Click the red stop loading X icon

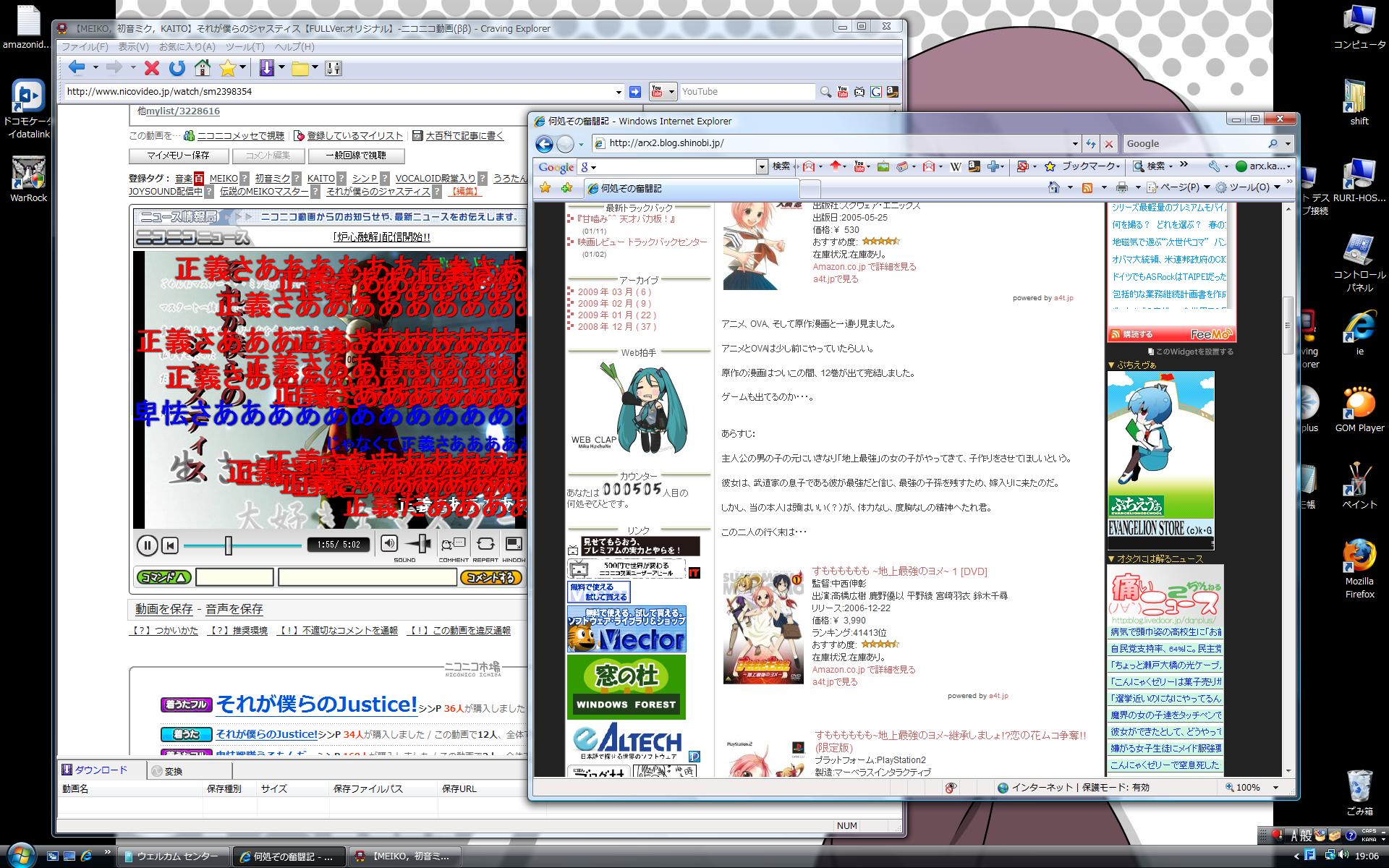[152, 68]
